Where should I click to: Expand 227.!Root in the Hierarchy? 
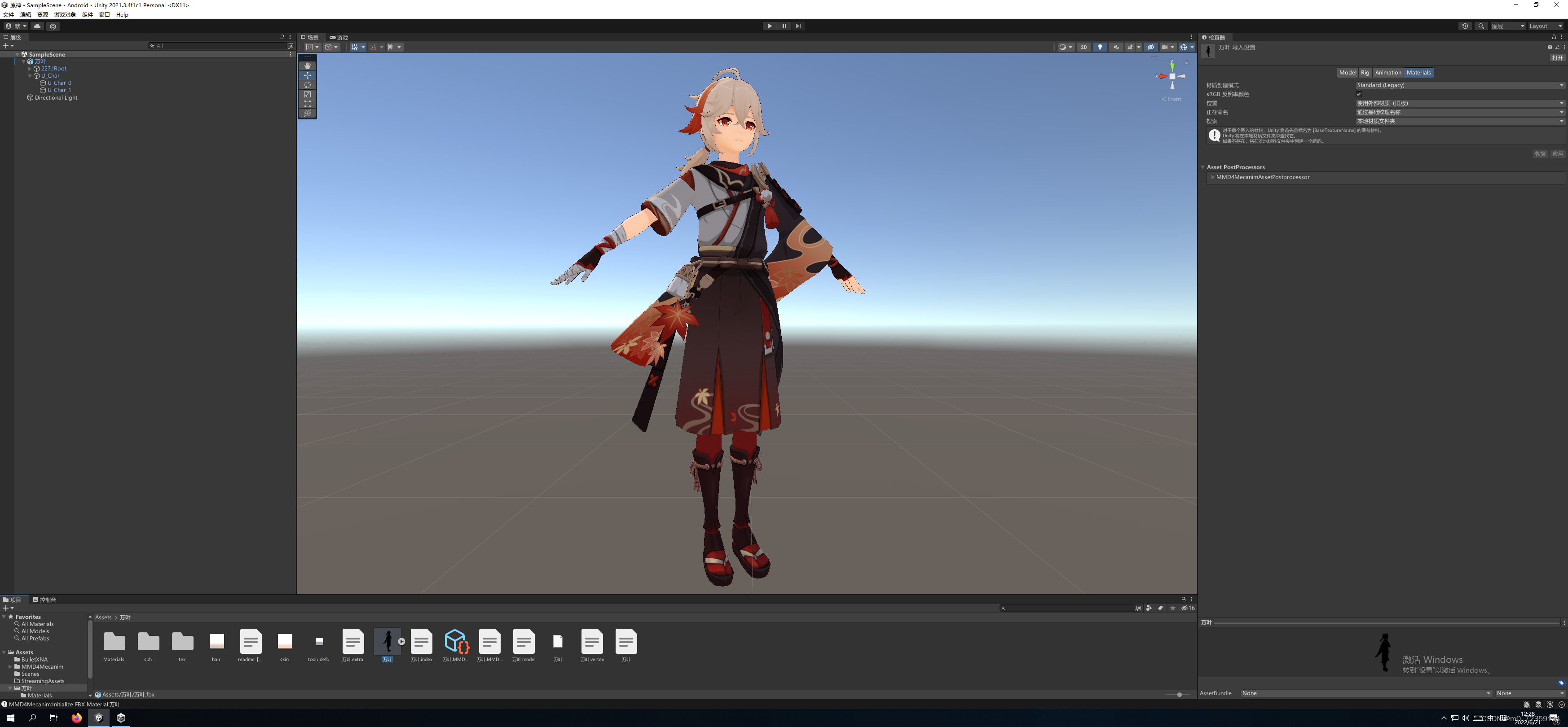click(30, 68)
